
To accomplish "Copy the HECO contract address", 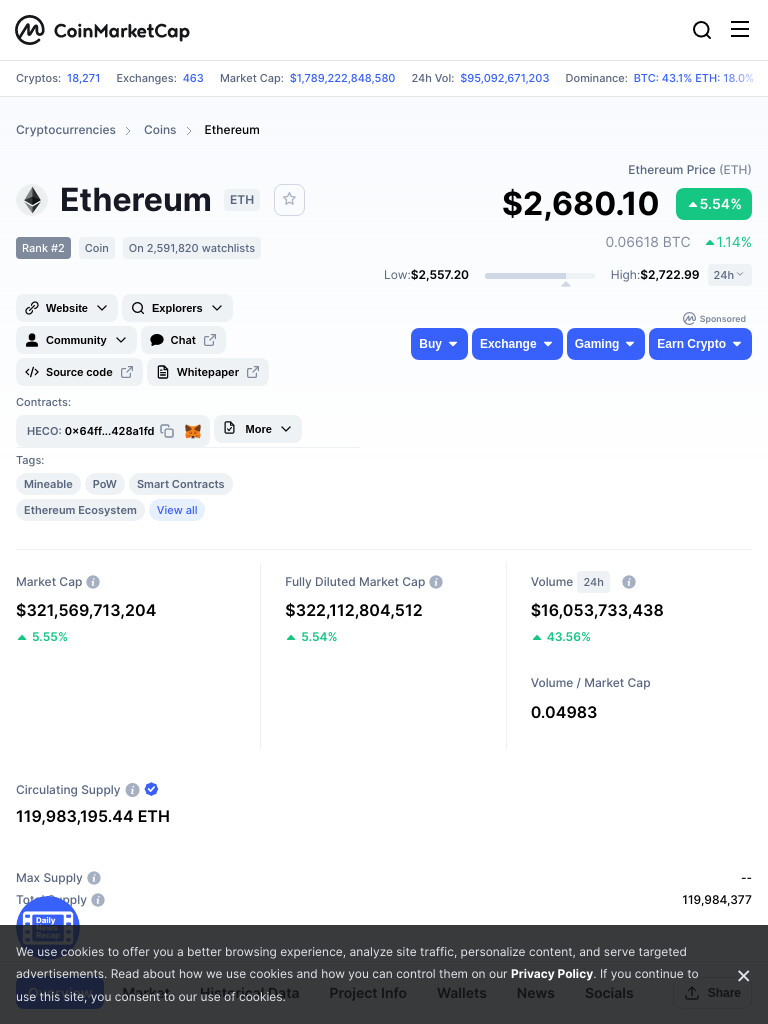I will point(167,431).
